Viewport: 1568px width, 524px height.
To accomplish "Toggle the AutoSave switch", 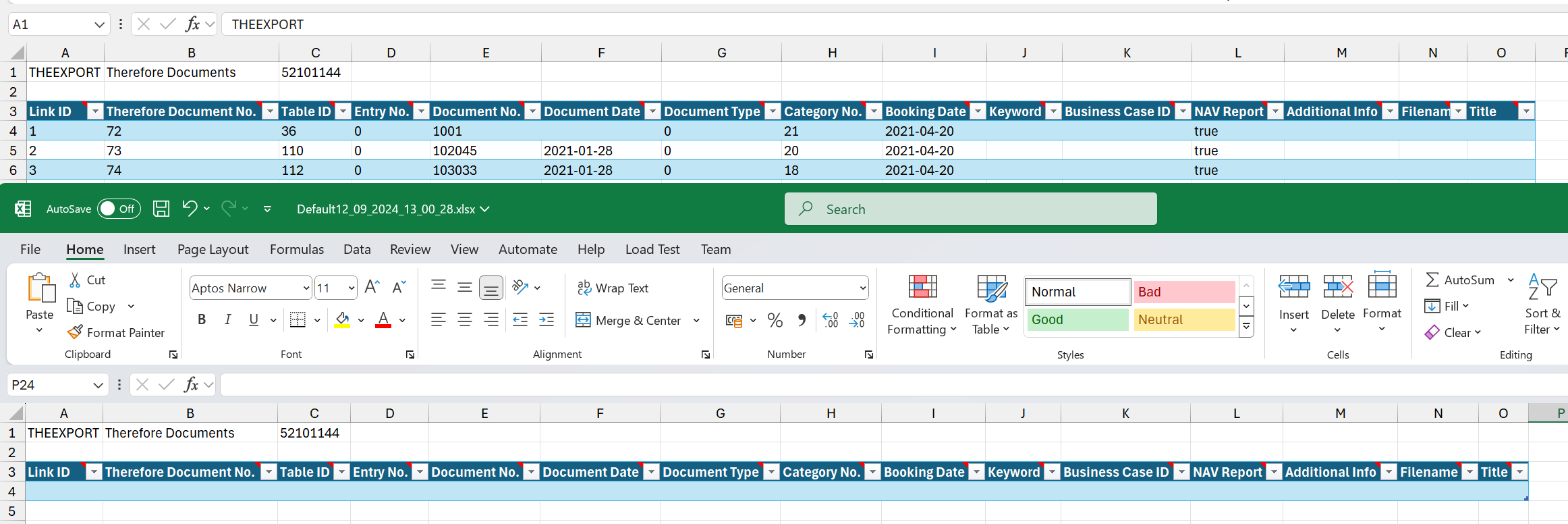I will 119,209.
